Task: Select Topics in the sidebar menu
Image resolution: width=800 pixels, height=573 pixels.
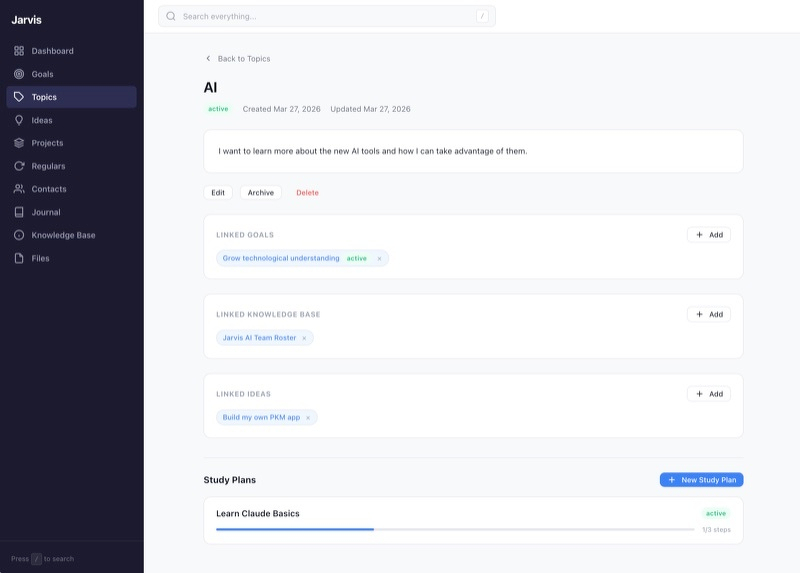Action: pos(44,97)
